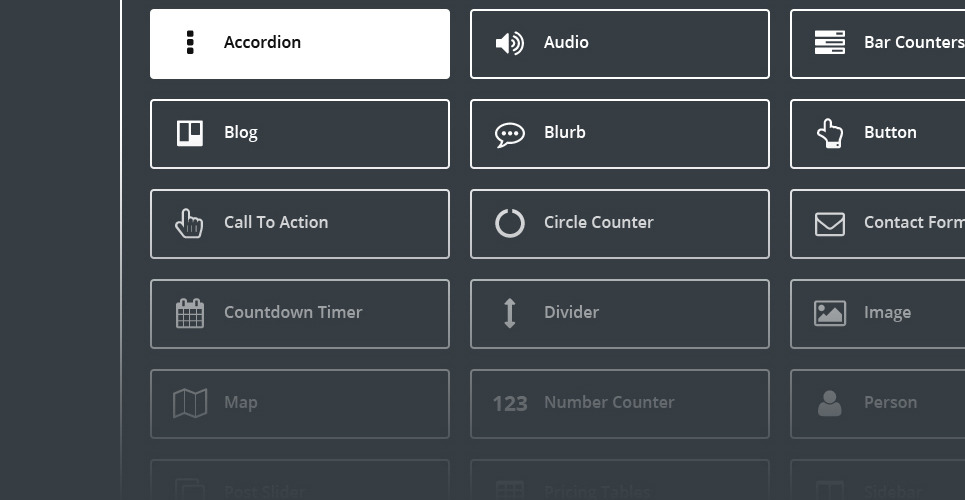Pick the Countdown Timer text label
The height and width of the screenshot is (500, 965).
[293, 312]
